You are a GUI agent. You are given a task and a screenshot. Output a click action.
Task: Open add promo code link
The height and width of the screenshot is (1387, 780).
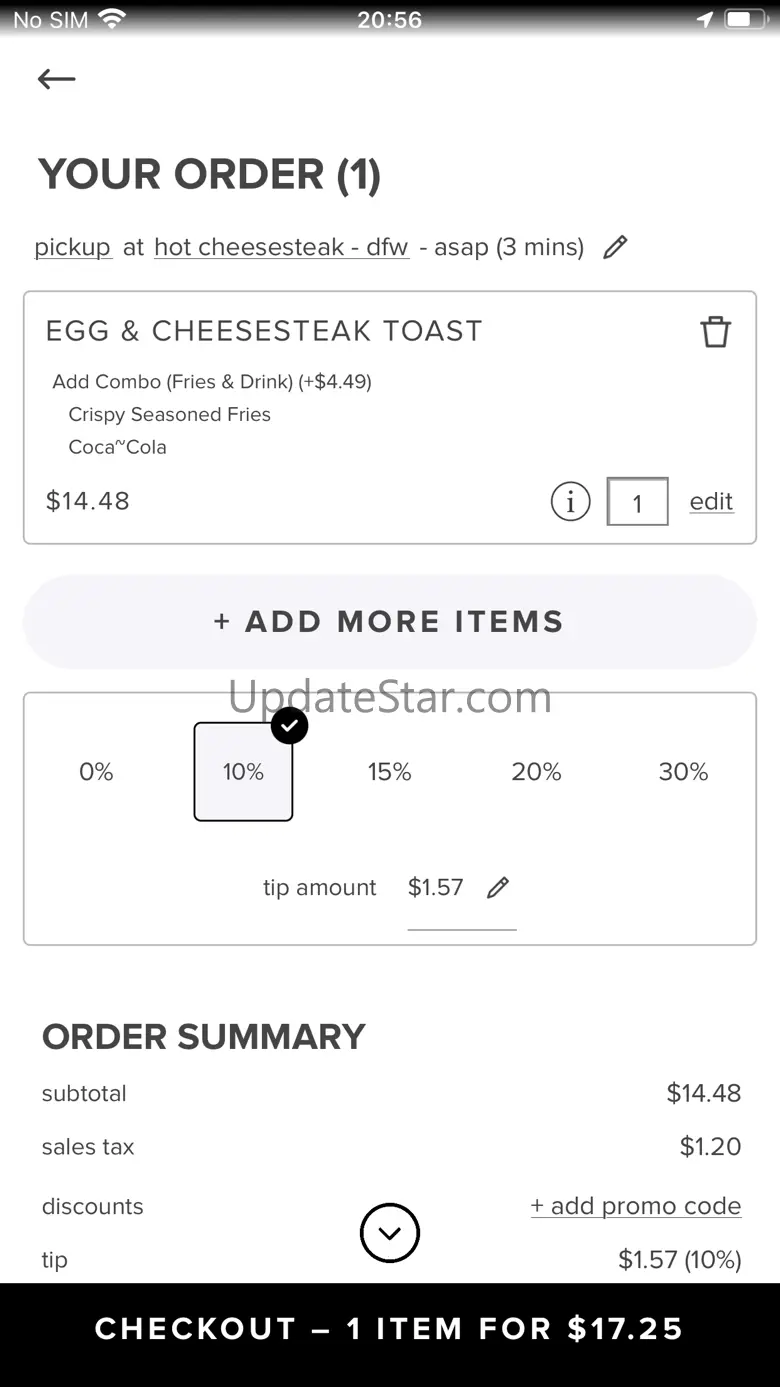coord(636,1206)
